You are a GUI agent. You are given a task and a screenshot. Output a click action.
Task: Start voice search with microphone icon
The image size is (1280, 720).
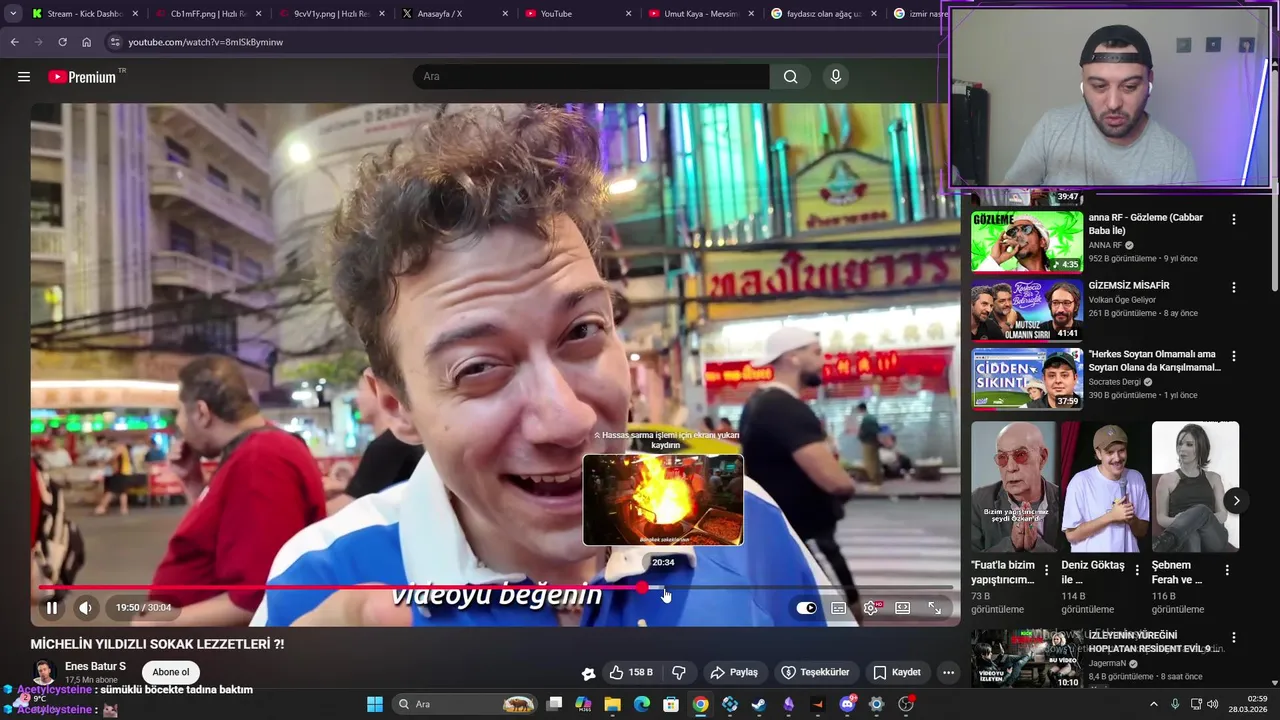(x=836, y=77)
